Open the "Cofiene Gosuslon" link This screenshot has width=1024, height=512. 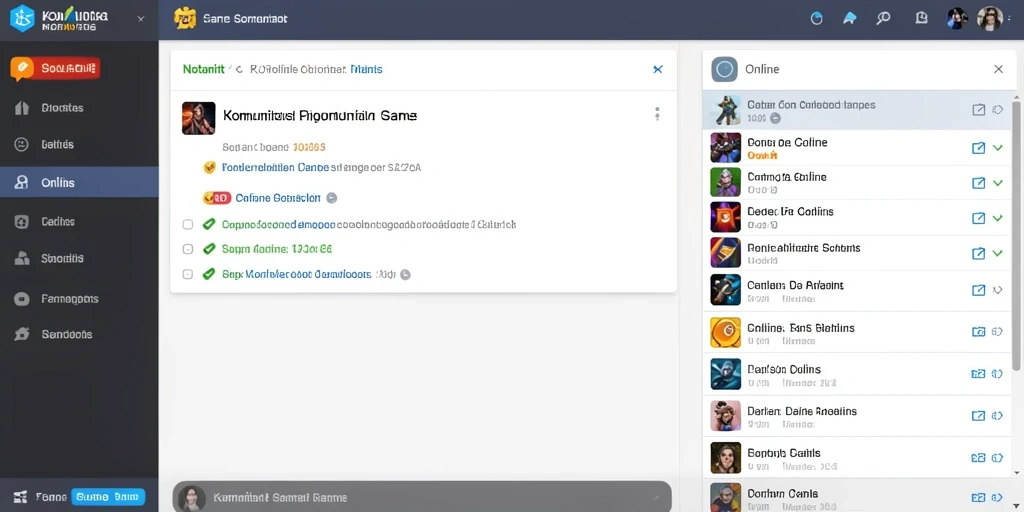coord(278,197)
